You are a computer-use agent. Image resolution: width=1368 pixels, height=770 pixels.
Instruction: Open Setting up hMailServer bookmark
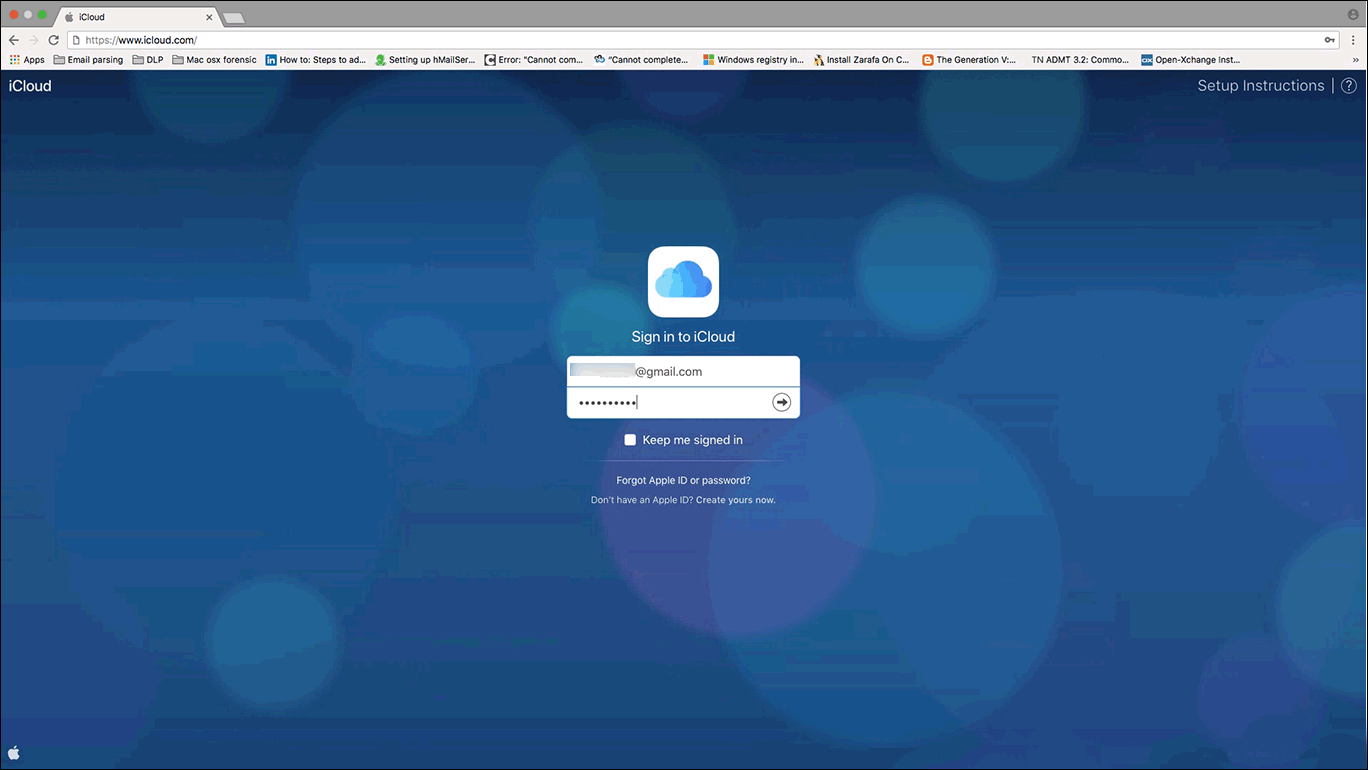[425, 60]
